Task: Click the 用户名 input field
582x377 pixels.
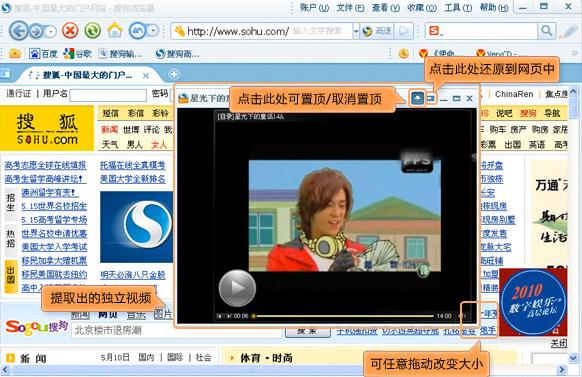Action: click(x=108, y=95)
